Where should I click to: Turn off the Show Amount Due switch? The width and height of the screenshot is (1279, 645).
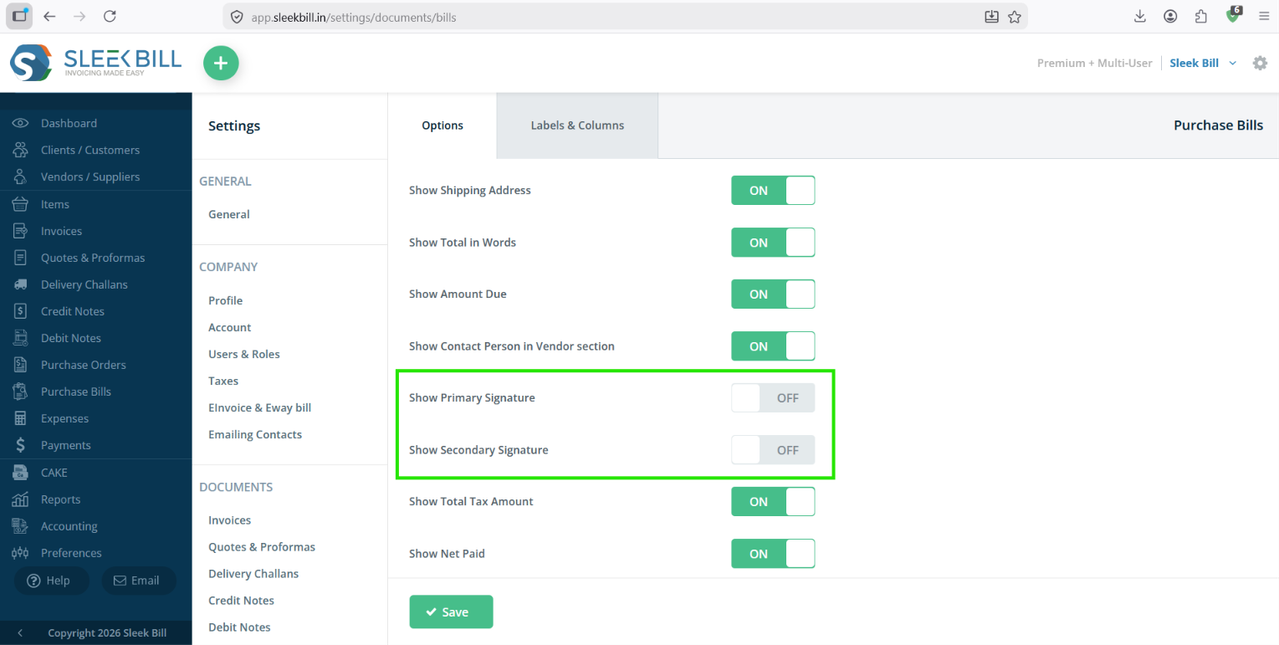click(x=773, y=294)
